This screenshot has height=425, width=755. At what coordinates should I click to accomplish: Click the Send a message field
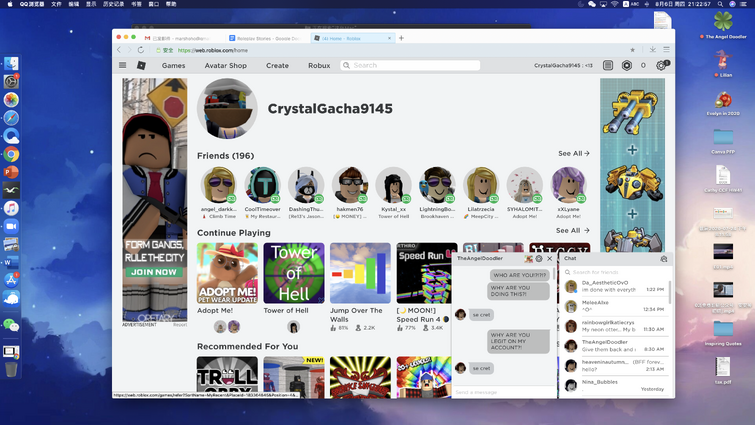point(503,392)
